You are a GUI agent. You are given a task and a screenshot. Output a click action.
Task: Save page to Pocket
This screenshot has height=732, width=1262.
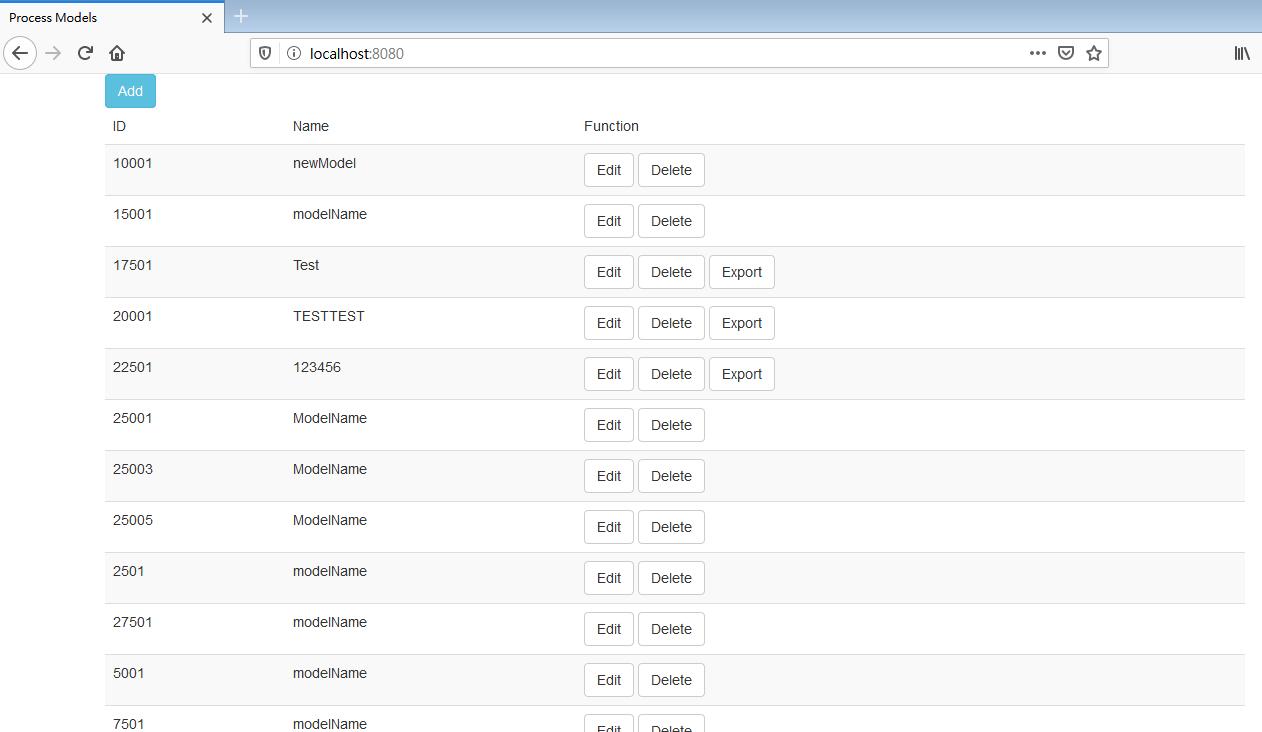(1066, 53)
